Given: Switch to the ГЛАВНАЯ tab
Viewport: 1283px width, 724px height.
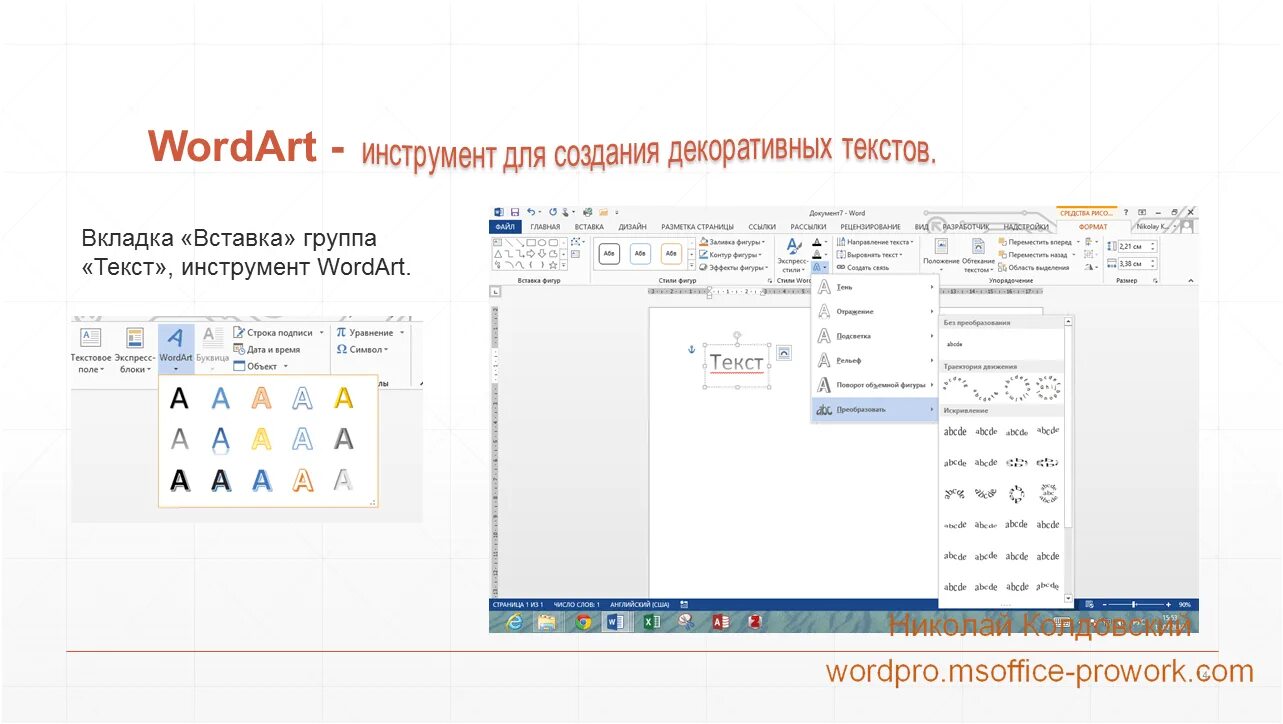Looking at the screenshot, I should coord(545,227).
